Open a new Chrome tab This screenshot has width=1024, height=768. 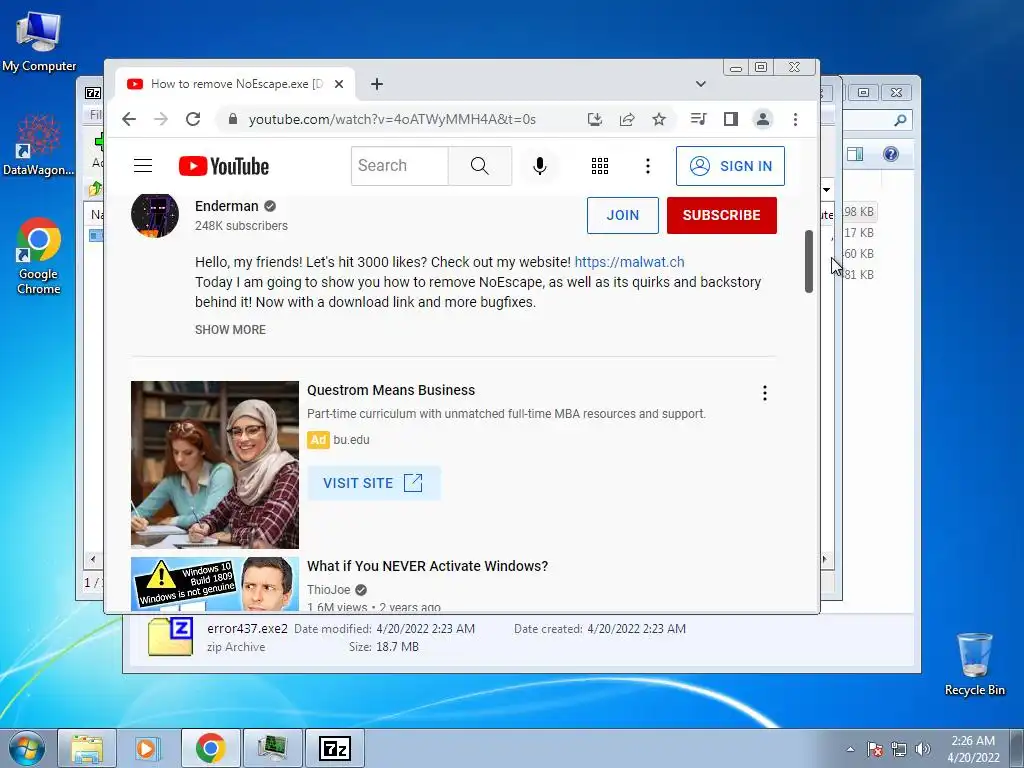[376, 84]
